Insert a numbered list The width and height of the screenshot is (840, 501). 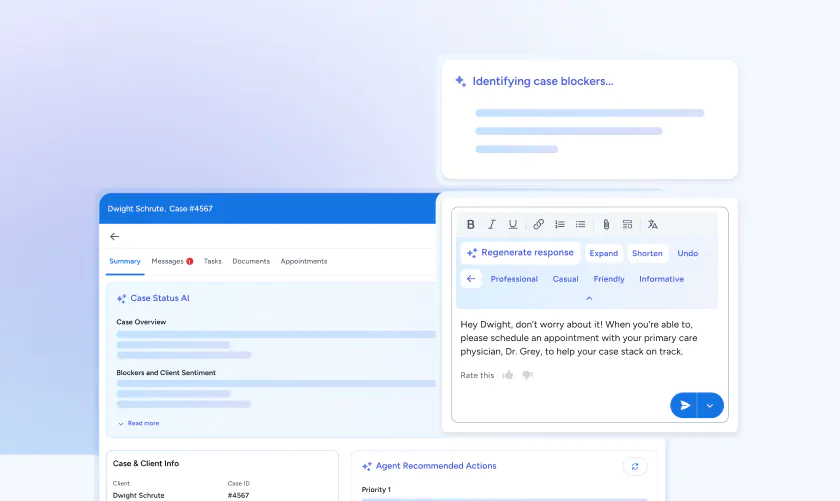point(560,225)
